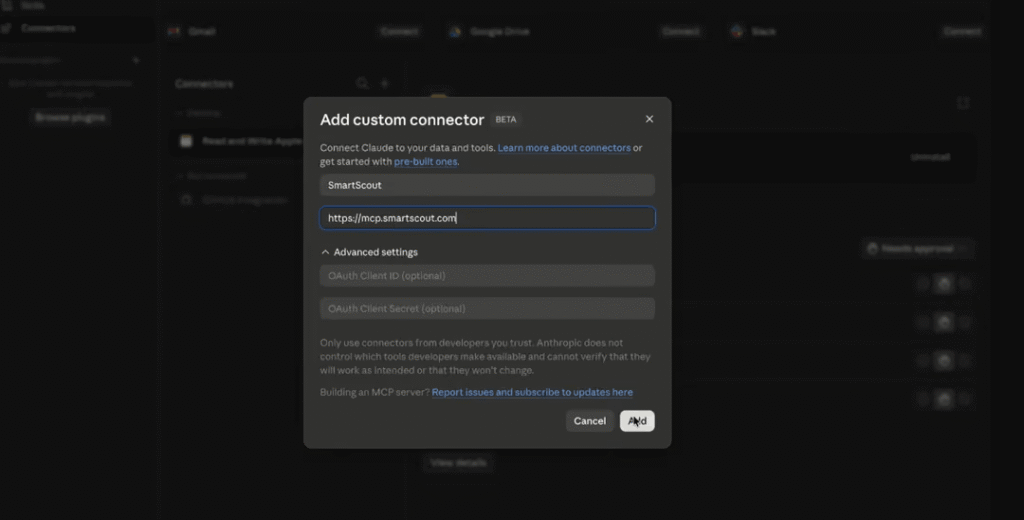This screenshot has height=520, width=1024.
Task: Select the BETA badge next to title
Action: point(505,120)
